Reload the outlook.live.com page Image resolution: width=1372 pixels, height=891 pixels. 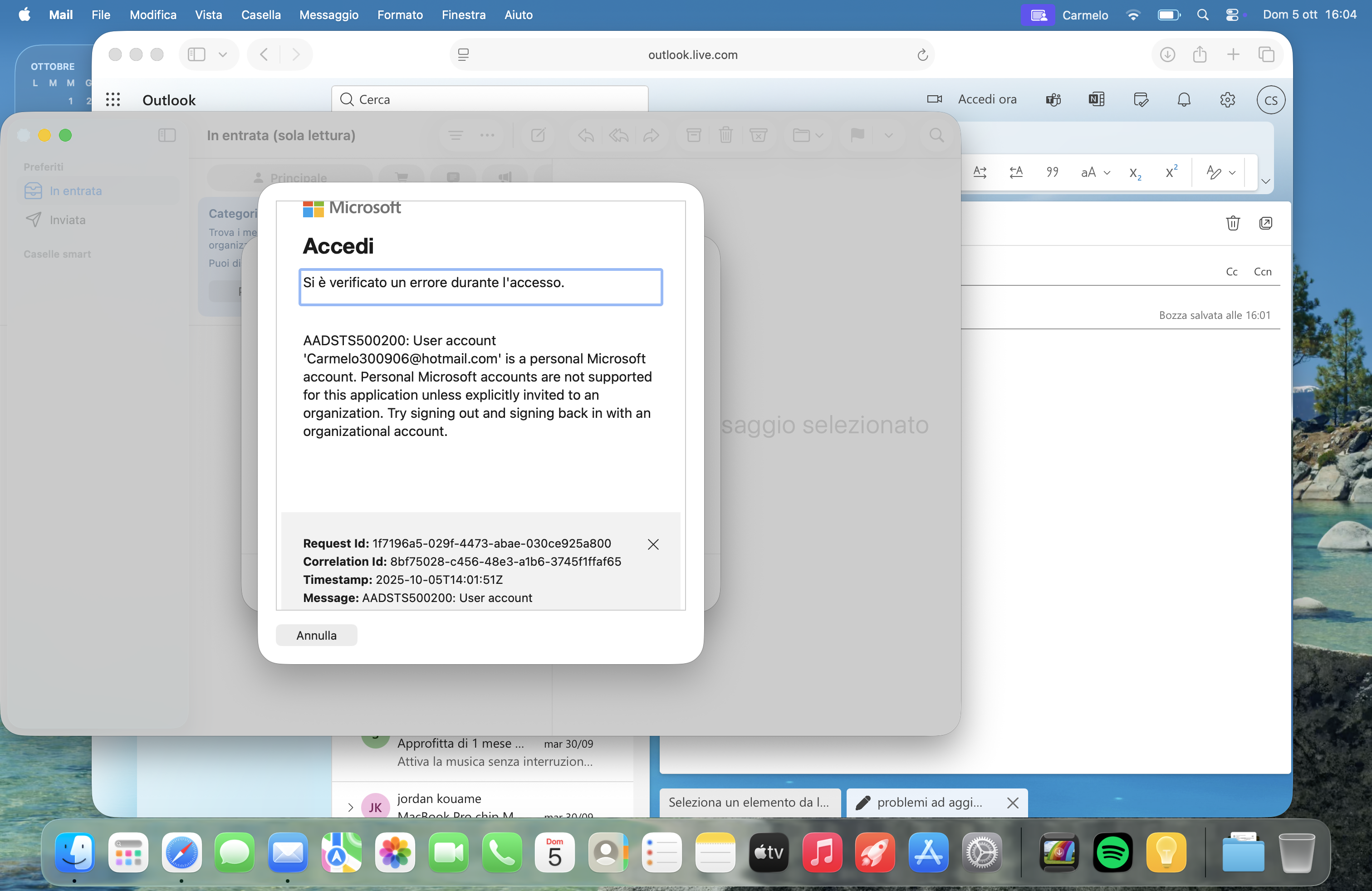pos(922,55)
